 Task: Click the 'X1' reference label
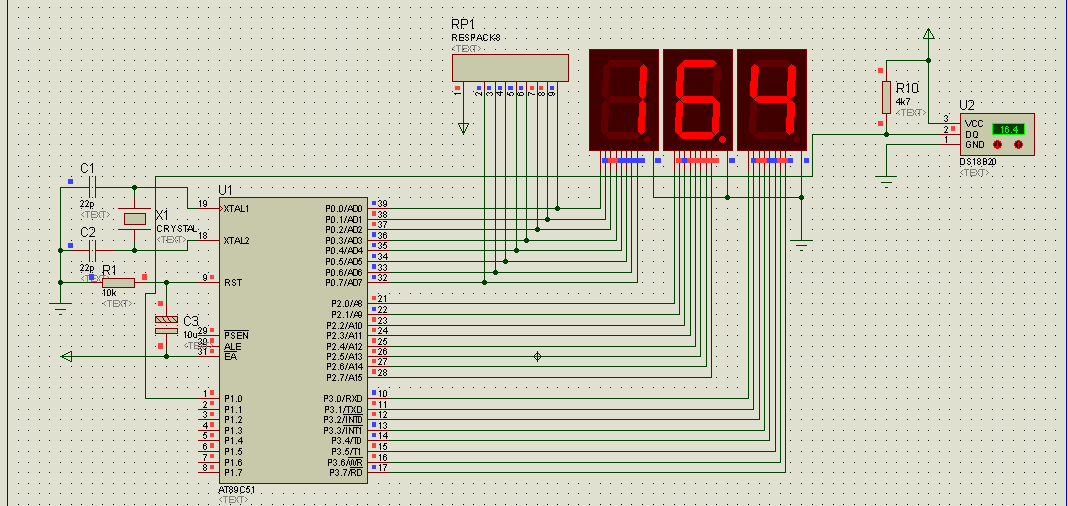tap(162, 215)
